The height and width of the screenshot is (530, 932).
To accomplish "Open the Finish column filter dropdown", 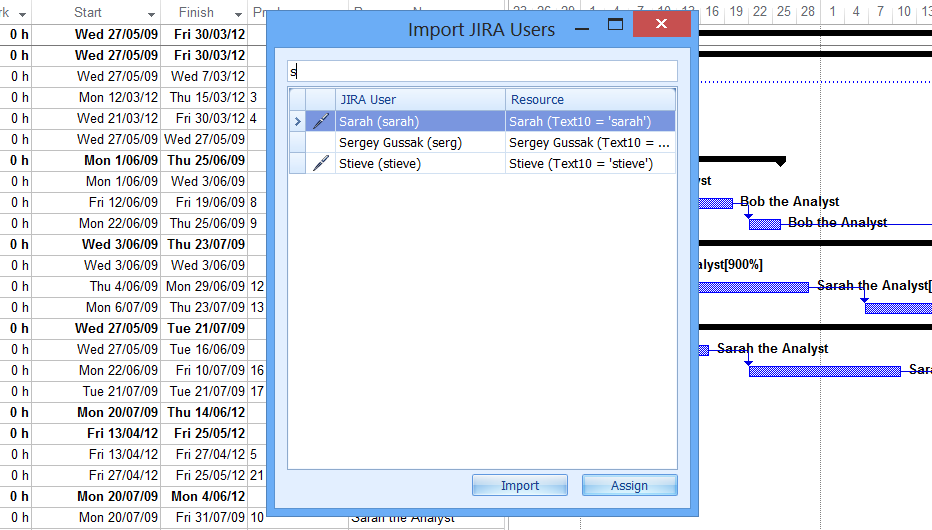I will click(238, 14).
